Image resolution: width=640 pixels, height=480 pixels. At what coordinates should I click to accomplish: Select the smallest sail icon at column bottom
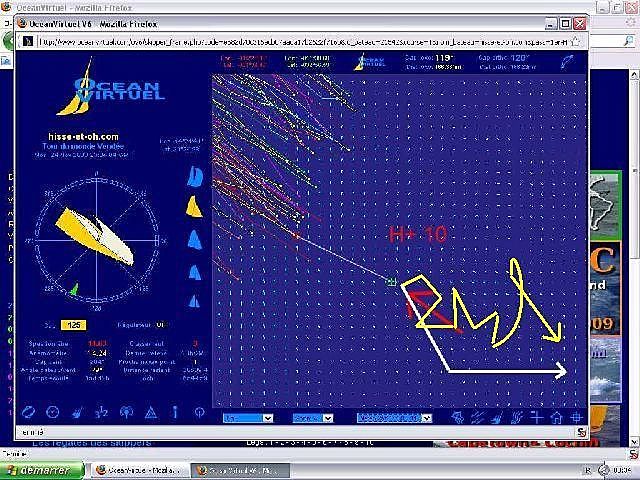point(195,301)
